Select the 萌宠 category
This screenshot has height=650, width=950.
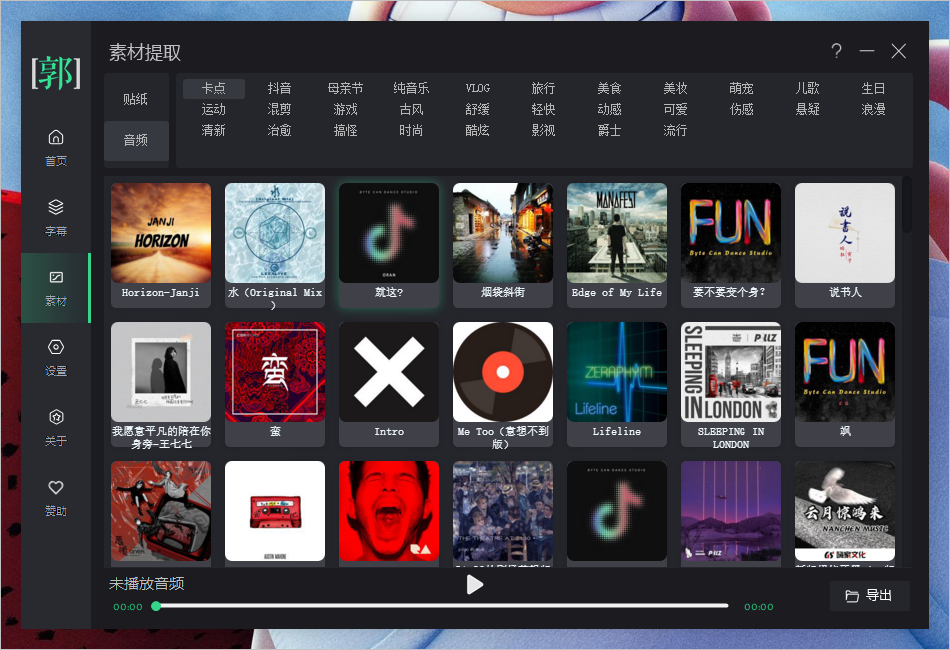pyautogui.click(x=742, y=88)
